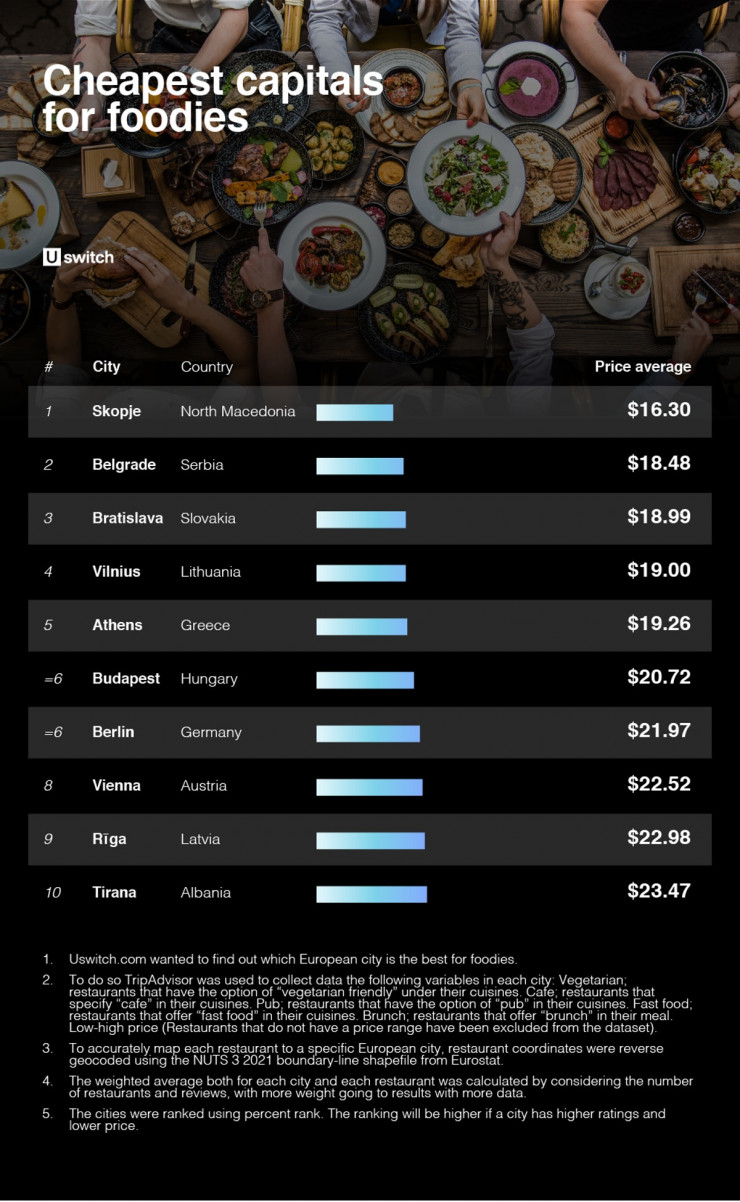Screen dimensions: 740x1202
Task: Click the Vienna city name
Action: (x=116, y=786)
